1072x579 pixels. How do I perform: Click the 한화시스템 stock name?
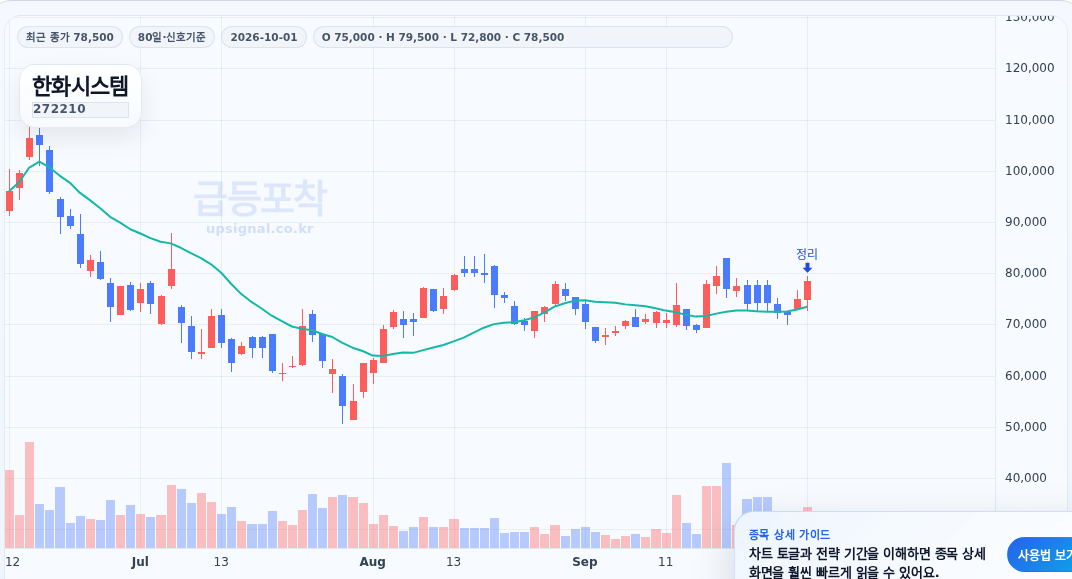pyautogui.click(x=80, y=86)
